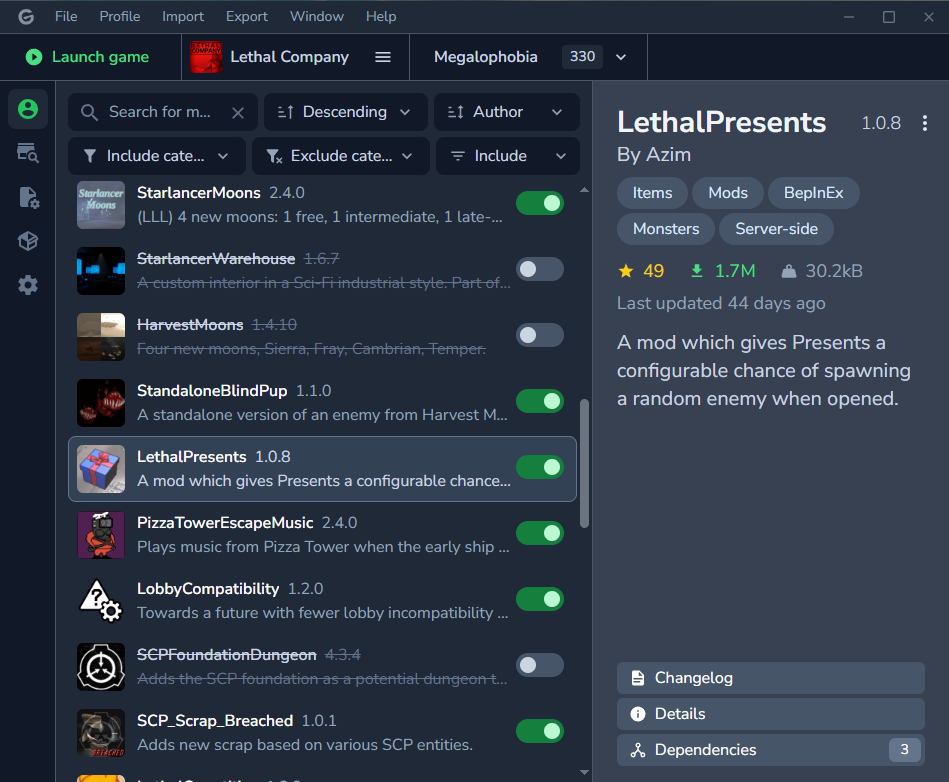Screen dimensions: 949x782
Task: Open the Descending sort order dropdown
Action: click(x=345, y=112)
